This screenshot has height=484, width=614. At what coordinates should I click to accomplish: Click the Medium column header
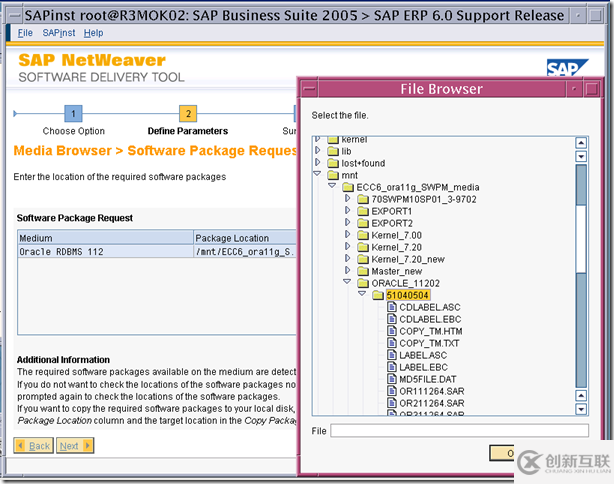106,238
